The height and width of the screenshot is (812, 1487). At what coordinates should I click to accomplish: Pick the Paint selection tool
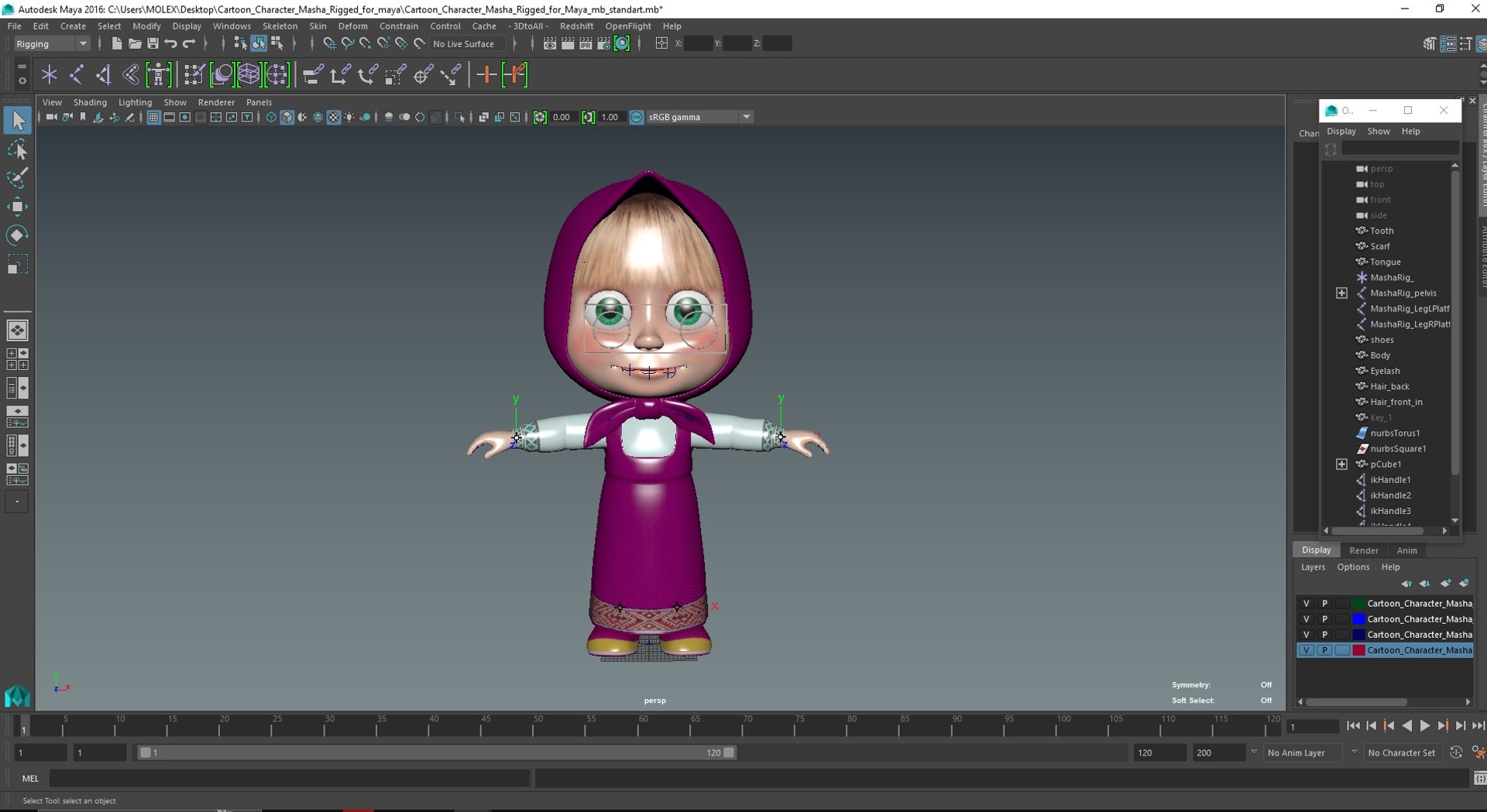17,177
